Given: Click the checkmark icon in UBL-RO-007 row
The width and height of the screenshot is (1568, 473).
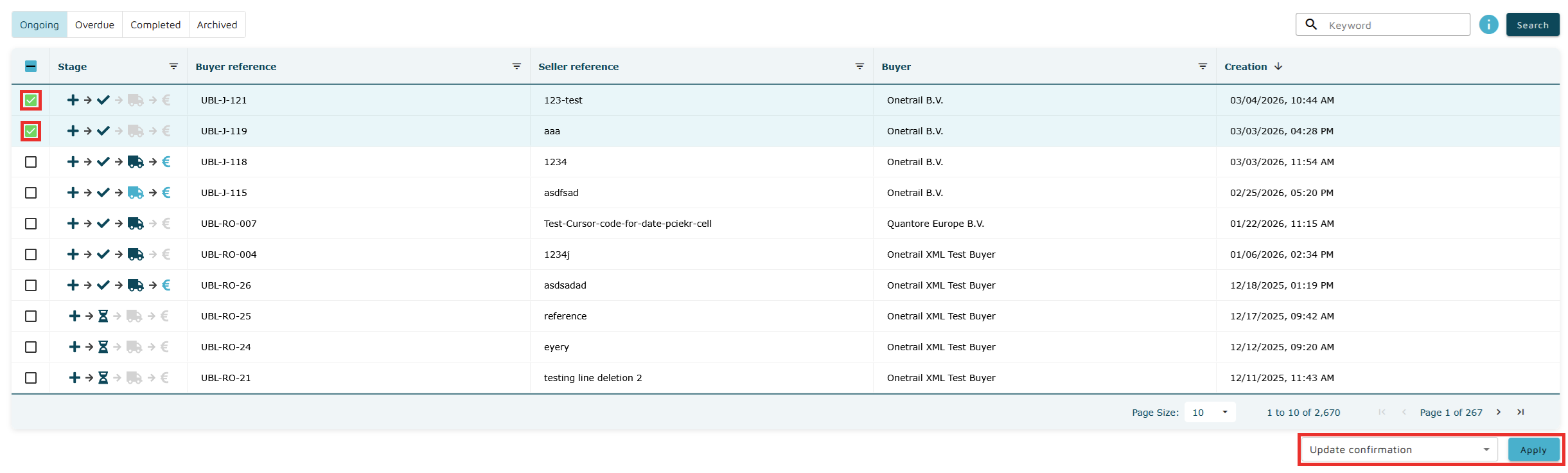Looking at the screenshot, I should (103, 224).
